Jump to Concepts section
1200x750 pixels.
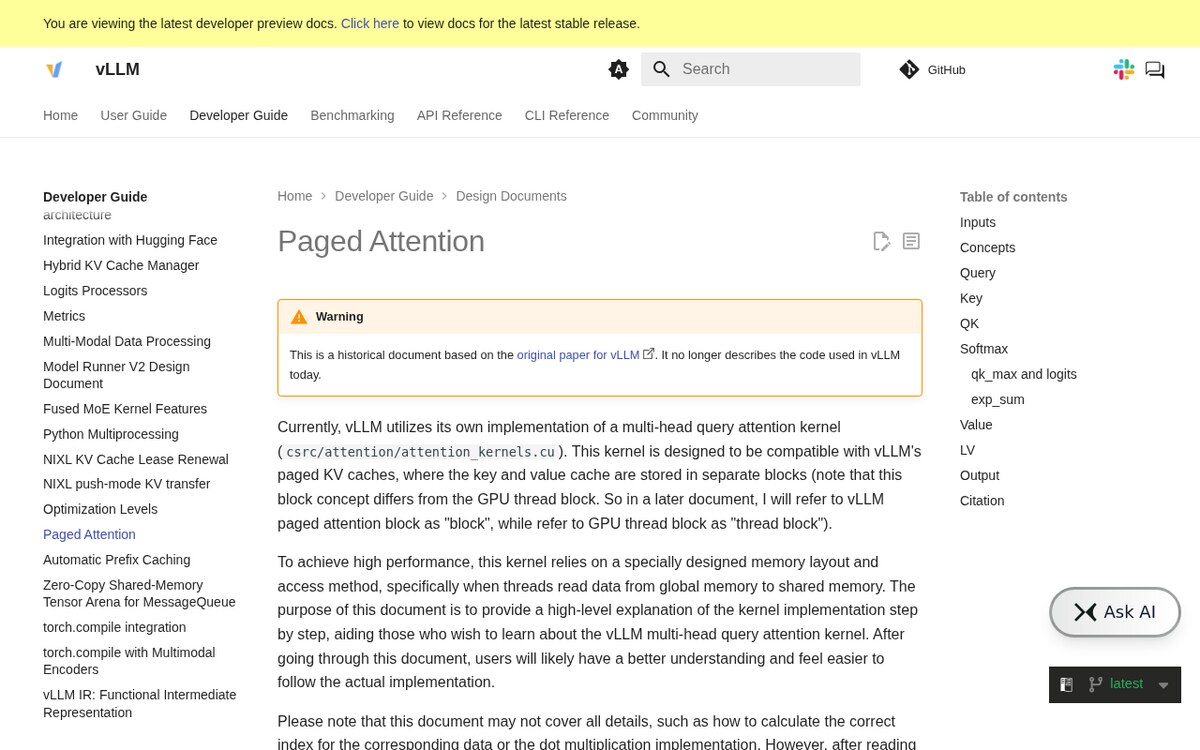pos(987,247)
